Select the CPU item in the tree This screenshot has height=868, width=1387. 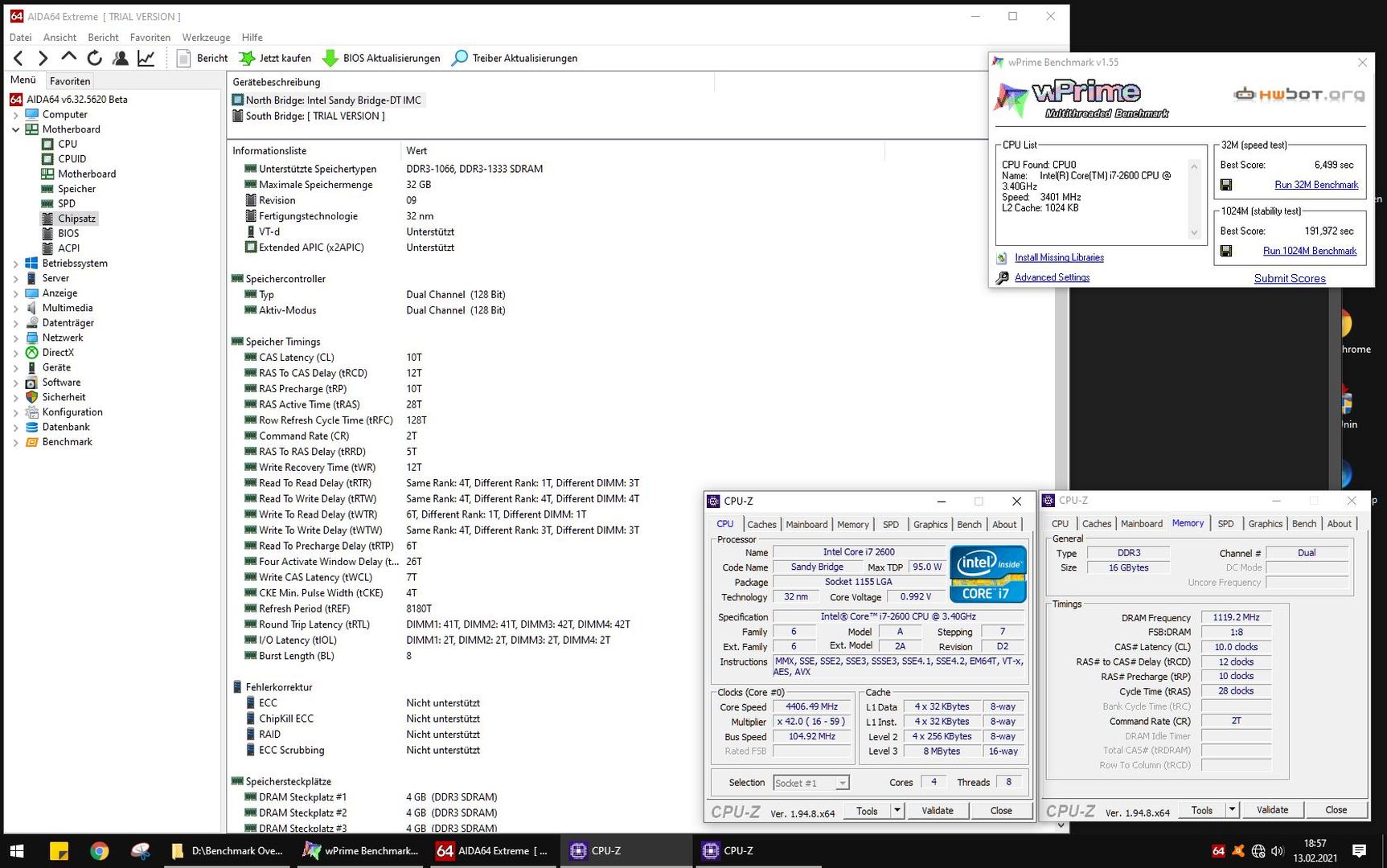tap(68, 144)
